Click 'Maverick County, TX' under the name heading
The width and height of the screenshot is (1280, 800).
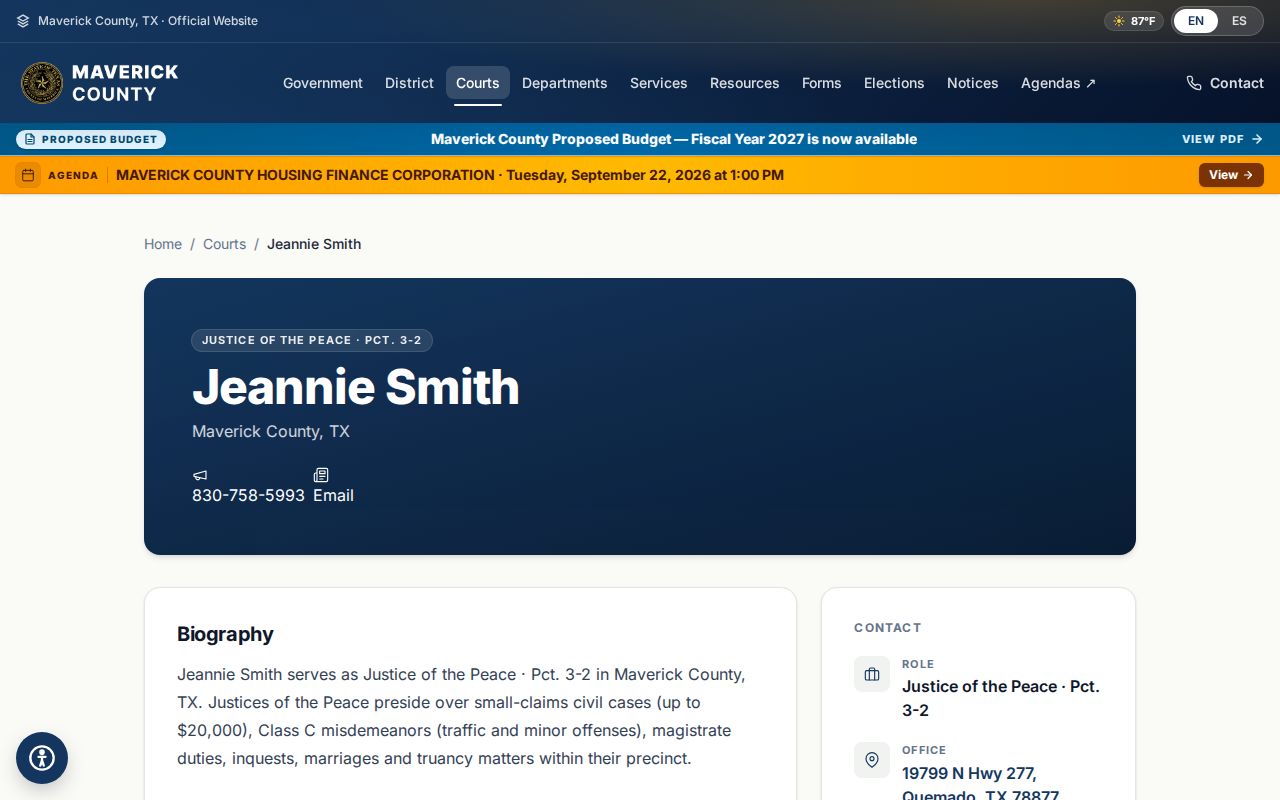[x=271, y=431]
